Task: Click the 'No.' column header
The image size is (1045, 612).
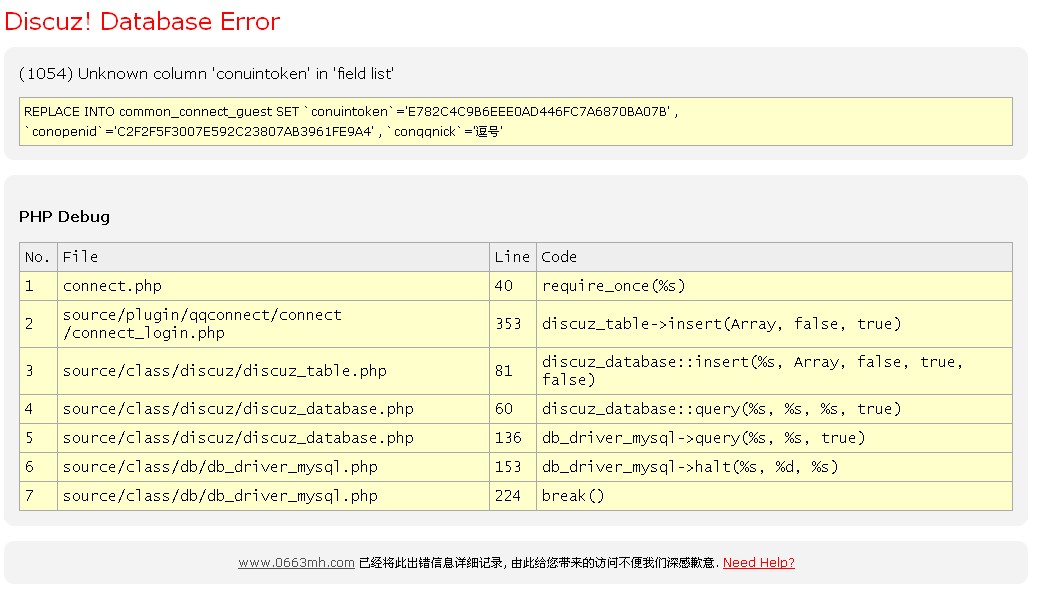Action: point(38,257)
